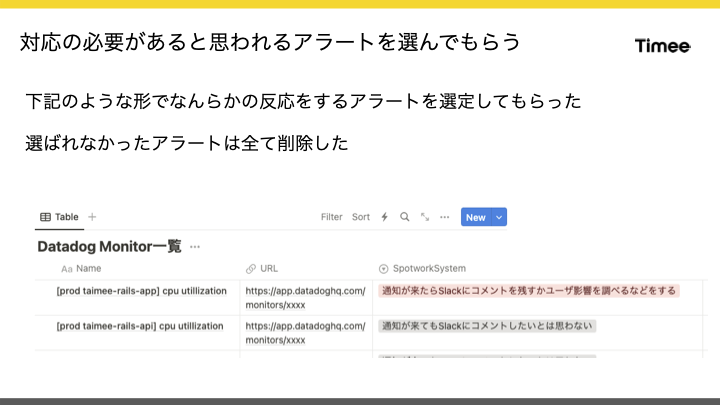Click the expand full page arrows icon

pyautogui.click(x=425, y=217)
